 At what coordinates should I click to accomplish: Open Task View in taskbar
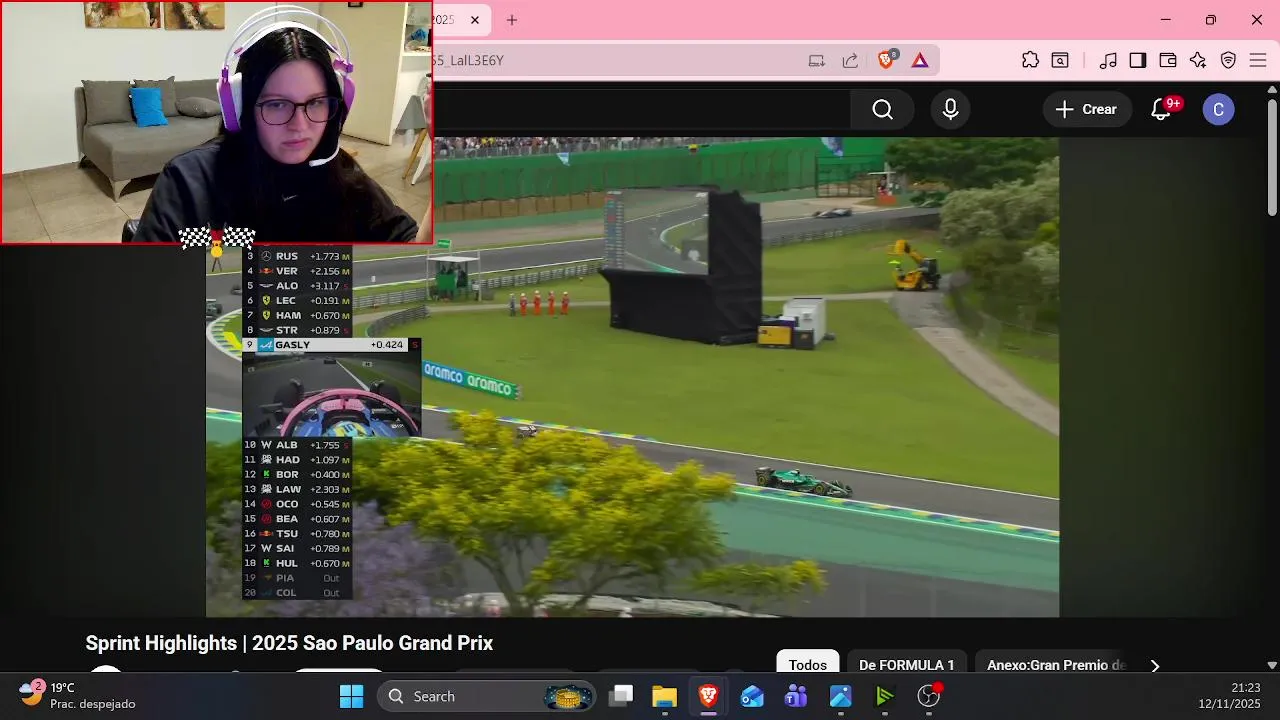pos(622,696)
